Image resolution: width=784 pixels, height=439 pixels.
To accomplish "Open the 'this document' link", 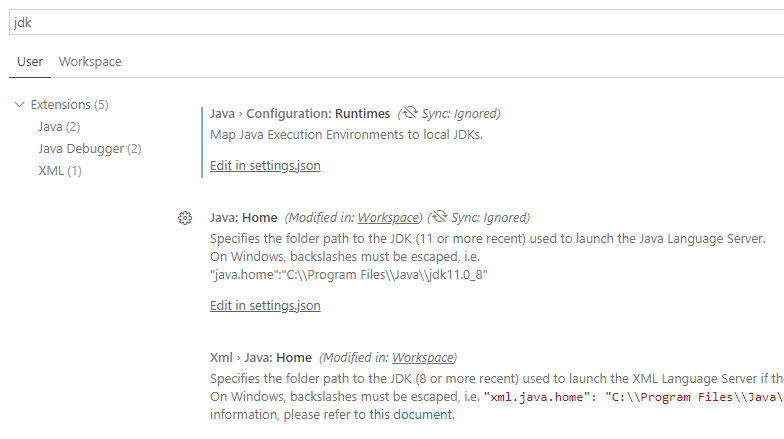I will coord(410,414).
